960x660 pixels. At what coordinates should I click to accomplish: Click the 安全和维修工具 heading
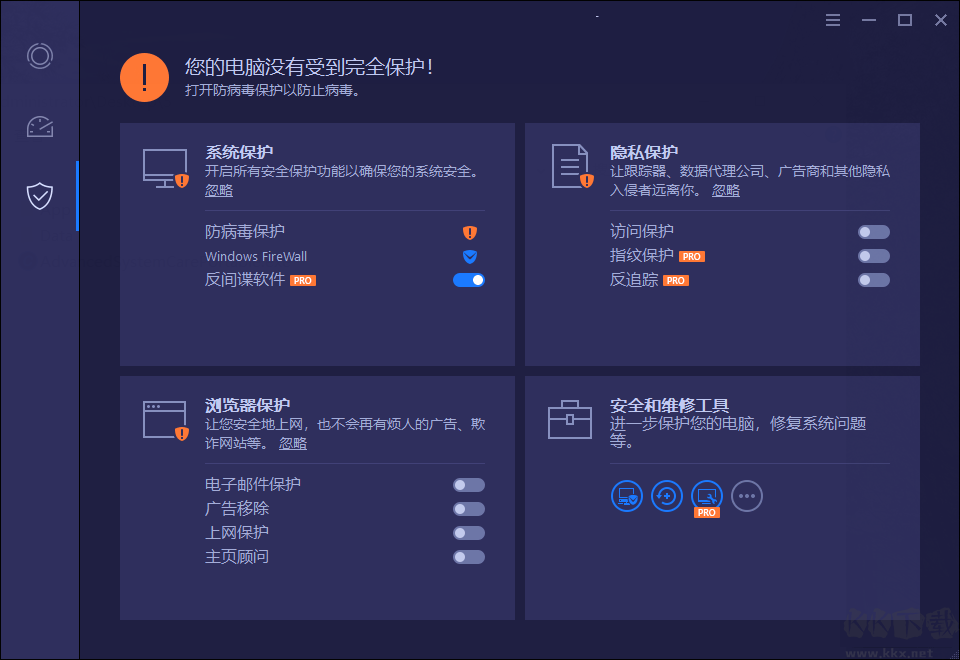[669, 405]
